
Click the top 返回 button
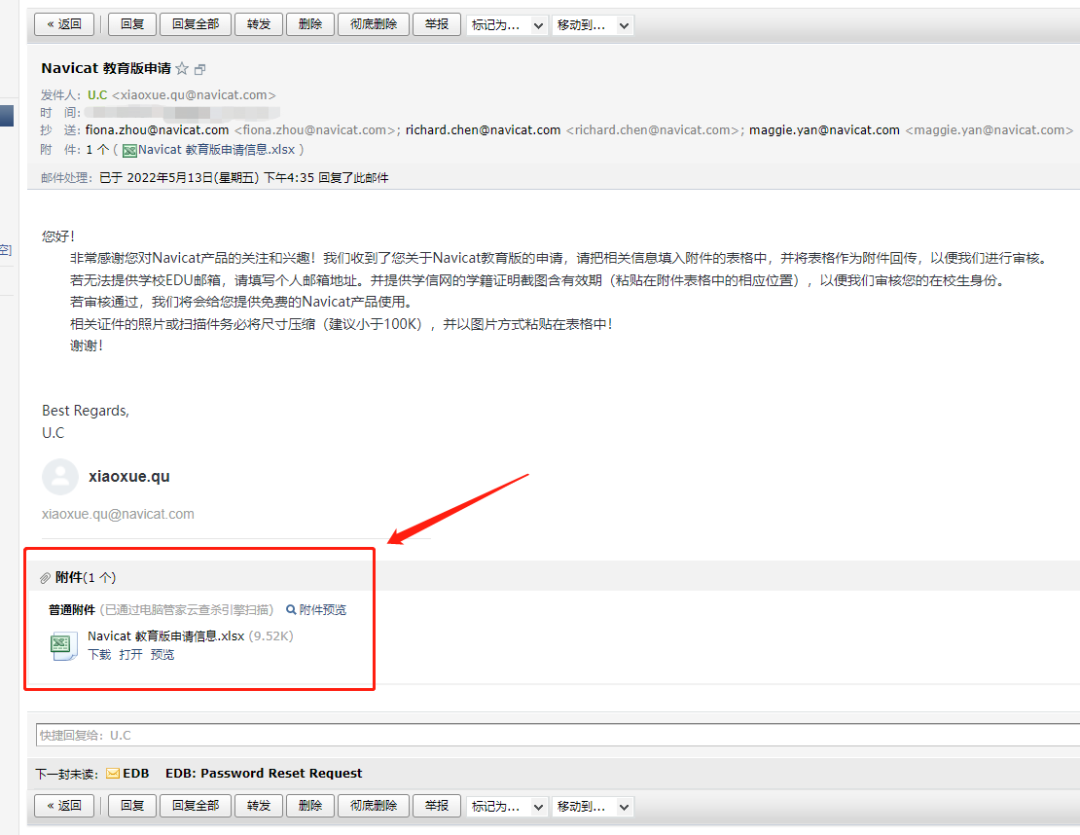point(64,24)
